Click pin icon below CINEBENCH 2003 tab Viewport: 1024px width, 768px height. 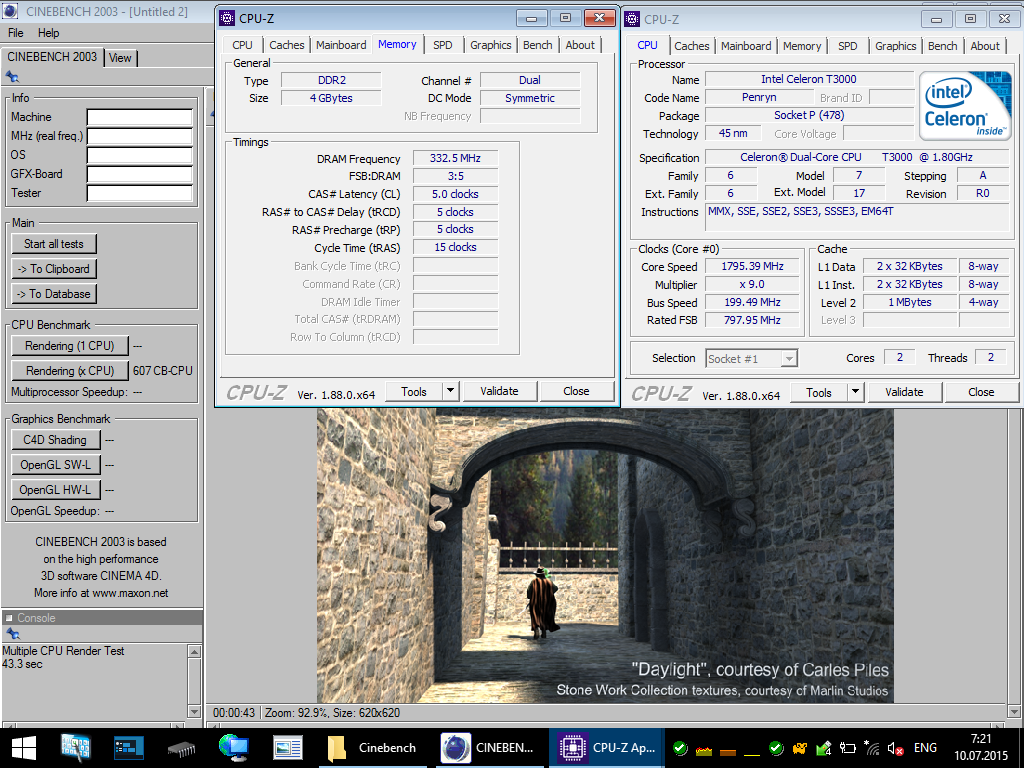12,77
